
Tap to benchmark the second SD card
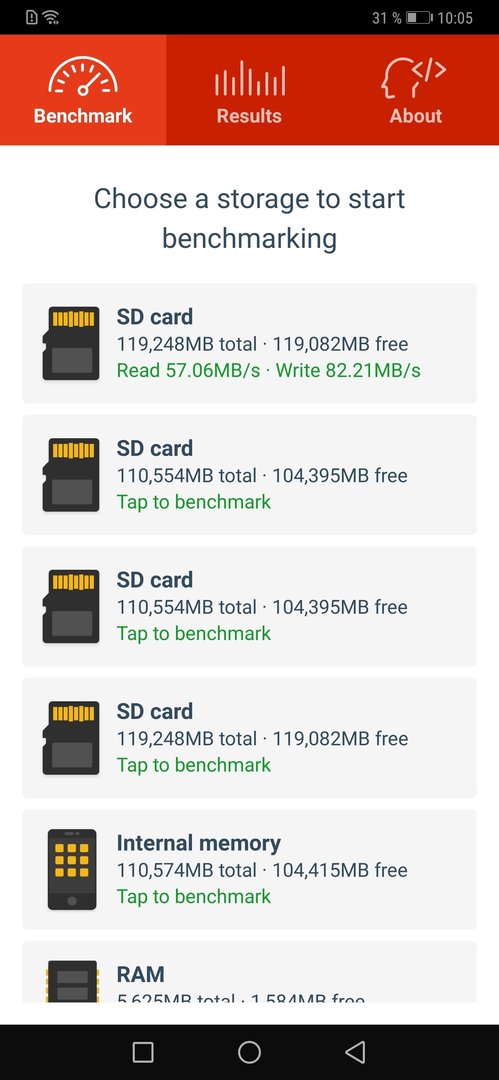coord(194,501)
